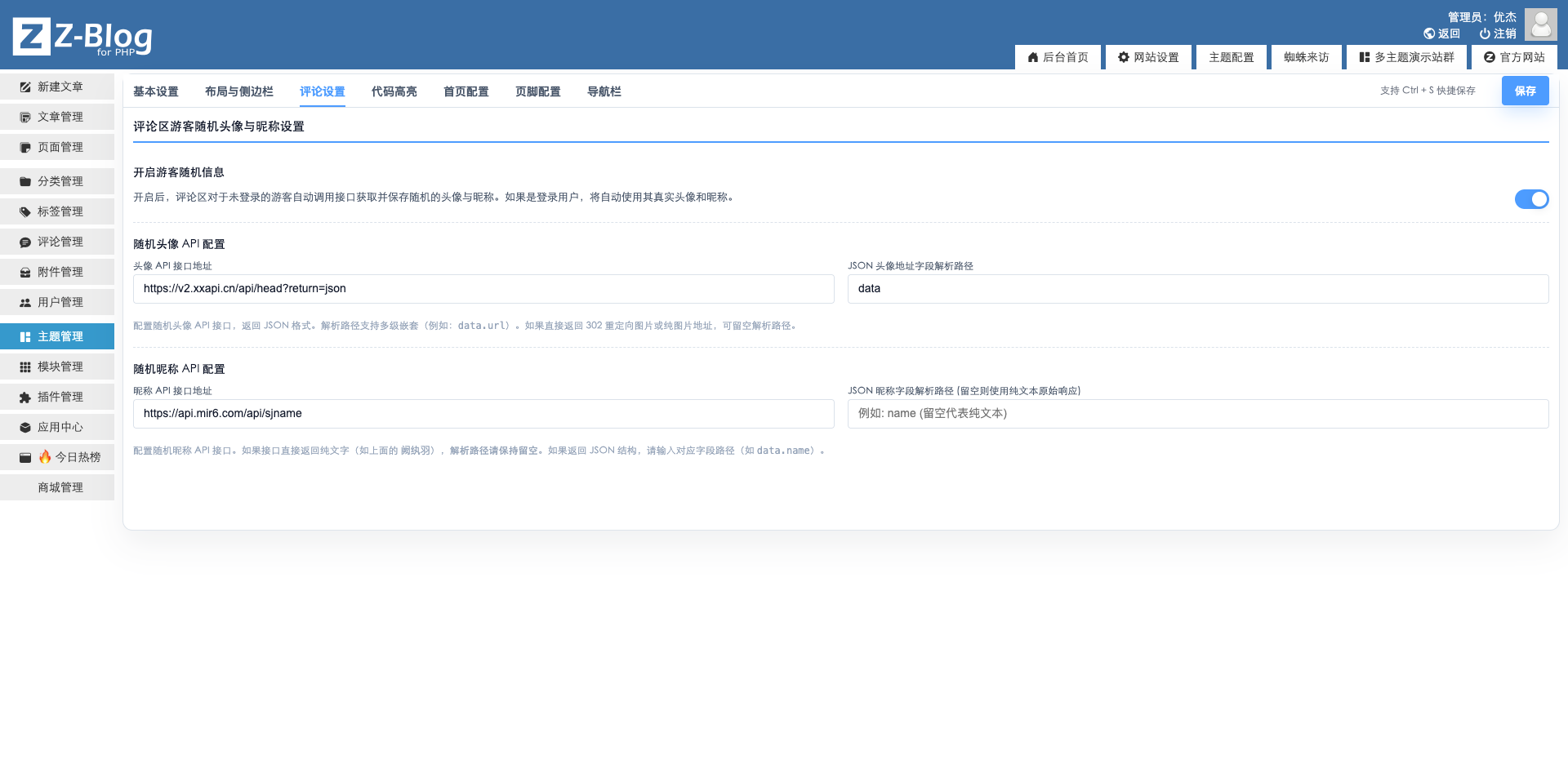Switch to the 导航栏 tab

[604, 91]
